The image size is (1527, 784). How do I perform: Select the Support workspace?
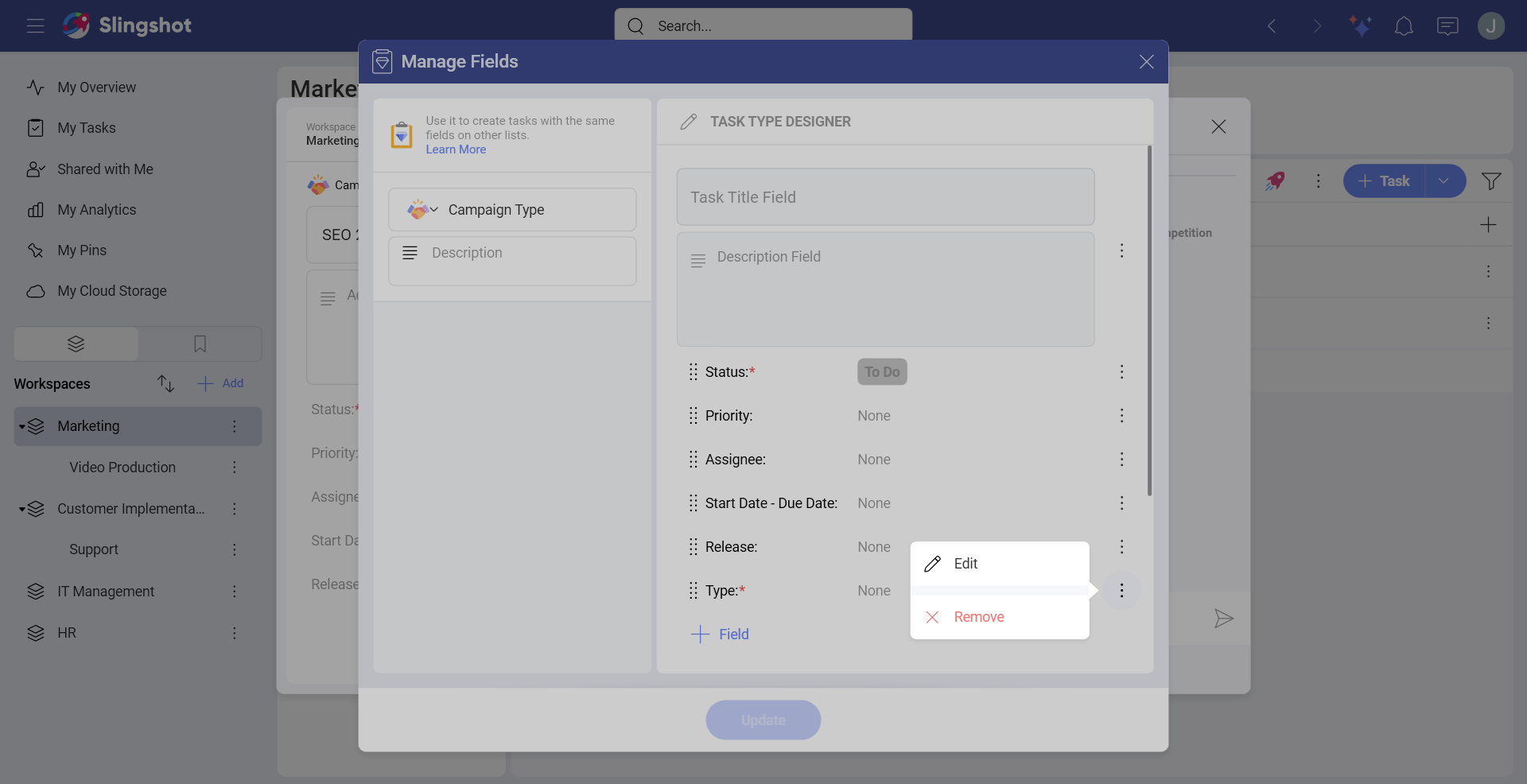pyautogui.click(x=94, y=549)
